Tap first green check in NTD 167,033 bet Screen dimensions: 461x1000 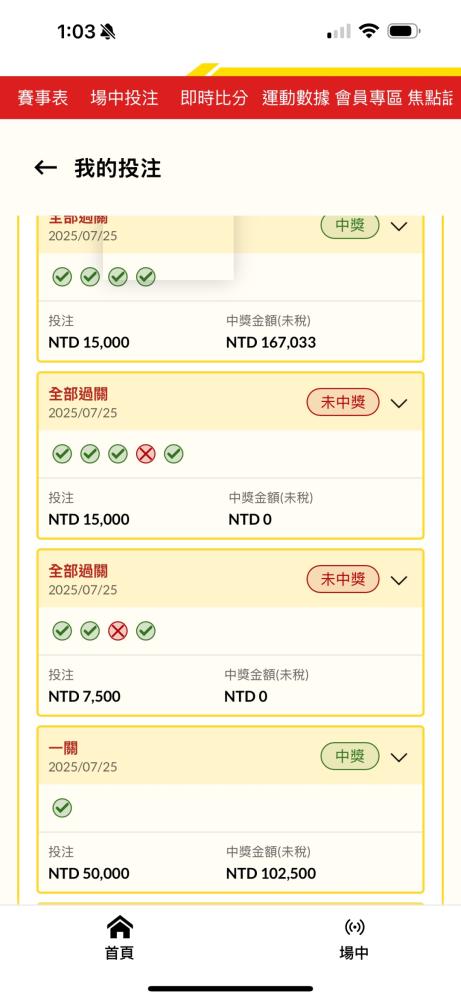pyautogui.click(x=62, y=277)
